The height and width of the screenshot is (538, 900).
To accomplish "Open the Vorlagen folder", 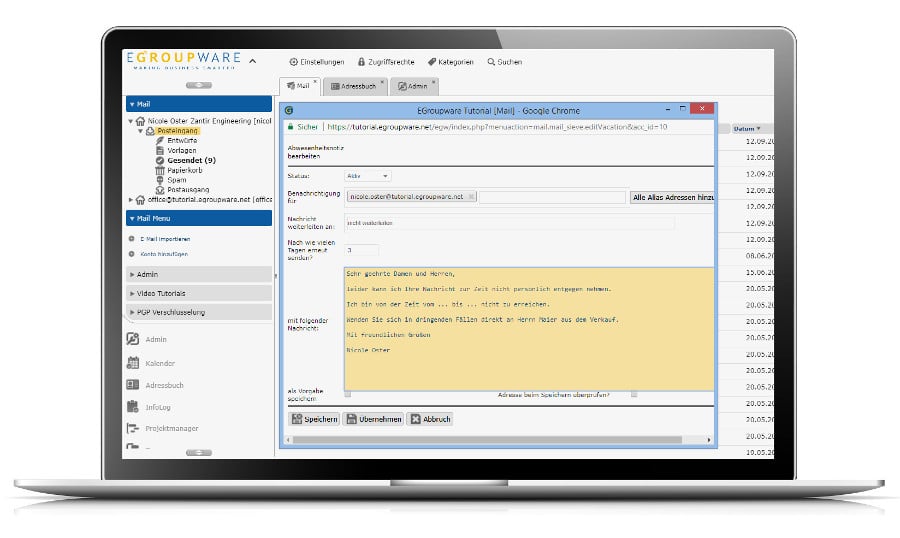I will 181,150.
